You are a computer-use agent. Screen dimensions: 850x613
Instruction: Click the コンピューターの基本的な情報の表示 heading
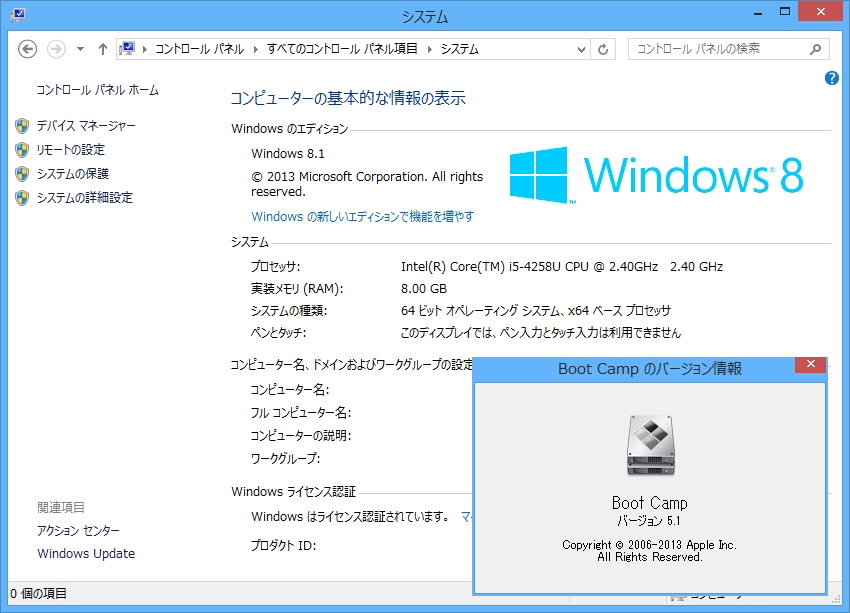pos(348,98)
